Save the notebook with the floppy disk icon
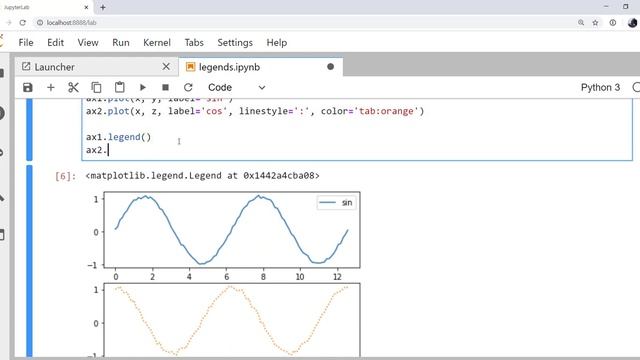The image size is (640, 360). [x=28, y=87]
